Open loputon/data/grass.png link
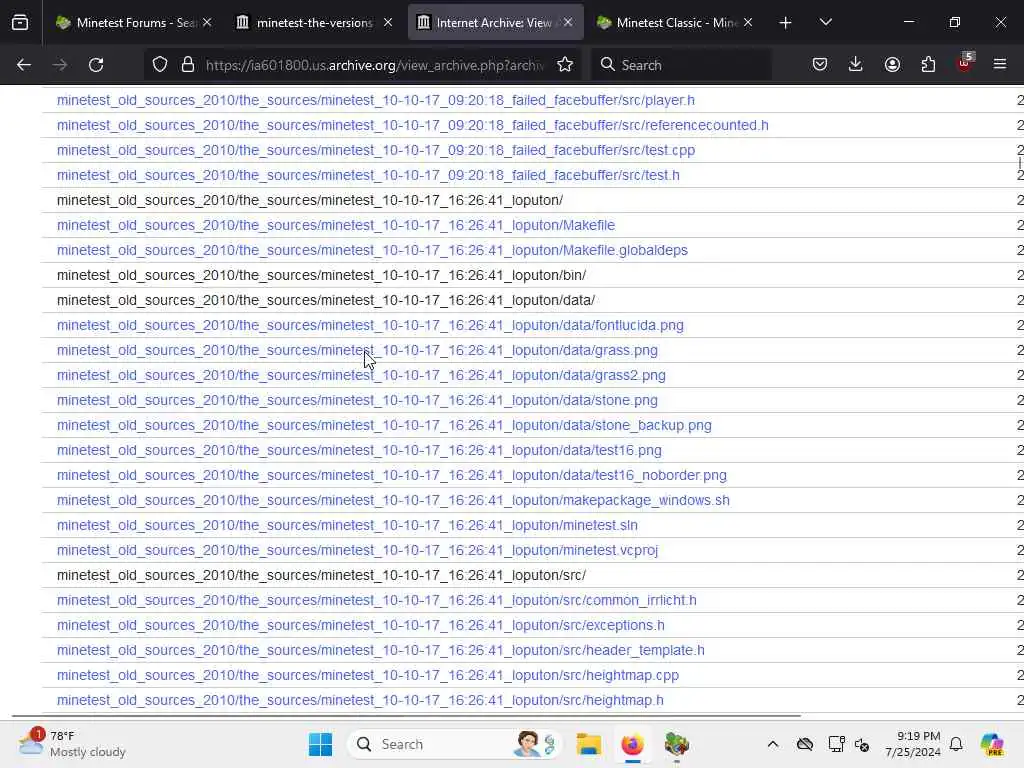The image size is (1024, 768). [357, 350]
